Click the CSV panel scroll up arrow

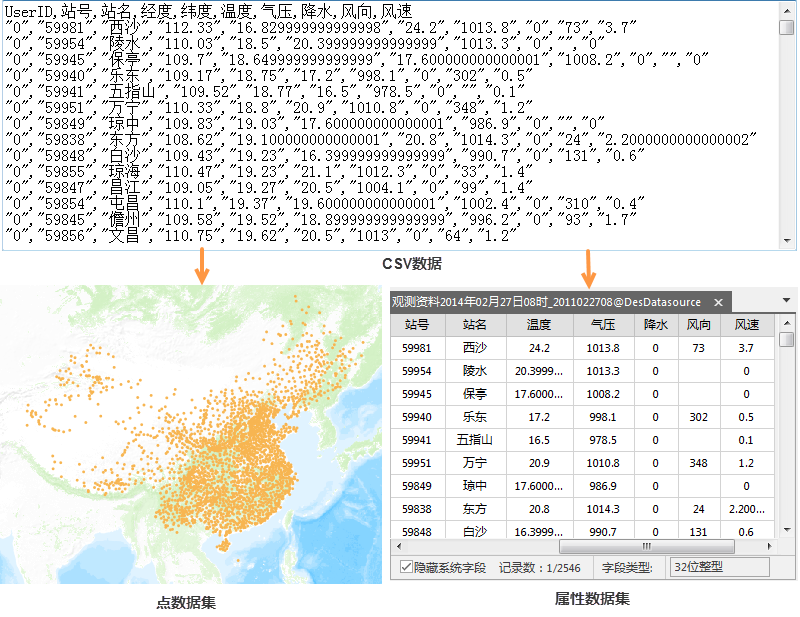(x=788, y=9)
